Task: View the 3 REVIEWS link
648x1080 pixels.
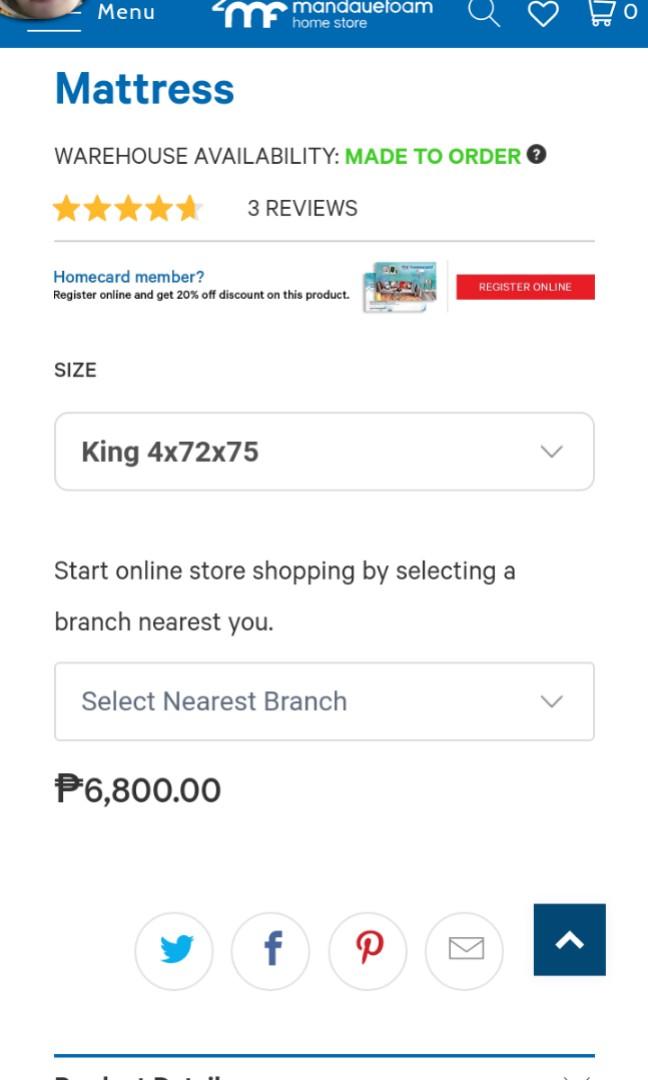Action: 303,208
